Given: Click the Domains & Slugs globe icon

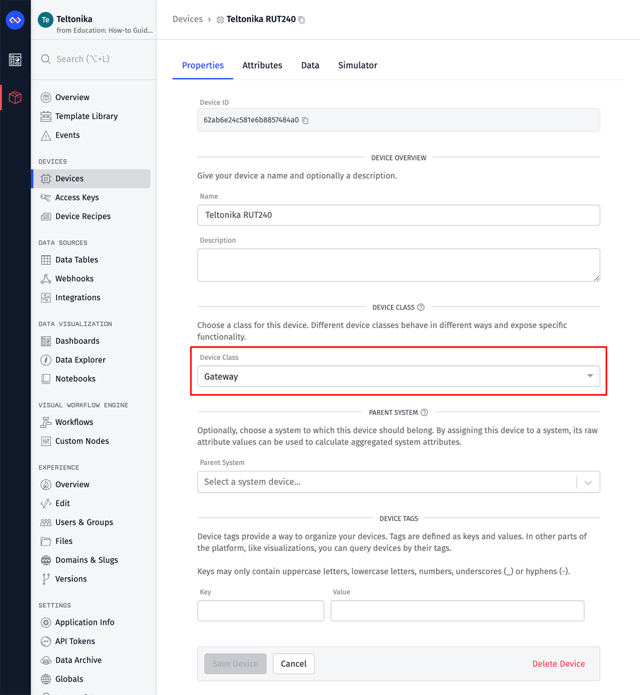Looking at the screenshot, I should pyautogui.click(x=46, y=560).
